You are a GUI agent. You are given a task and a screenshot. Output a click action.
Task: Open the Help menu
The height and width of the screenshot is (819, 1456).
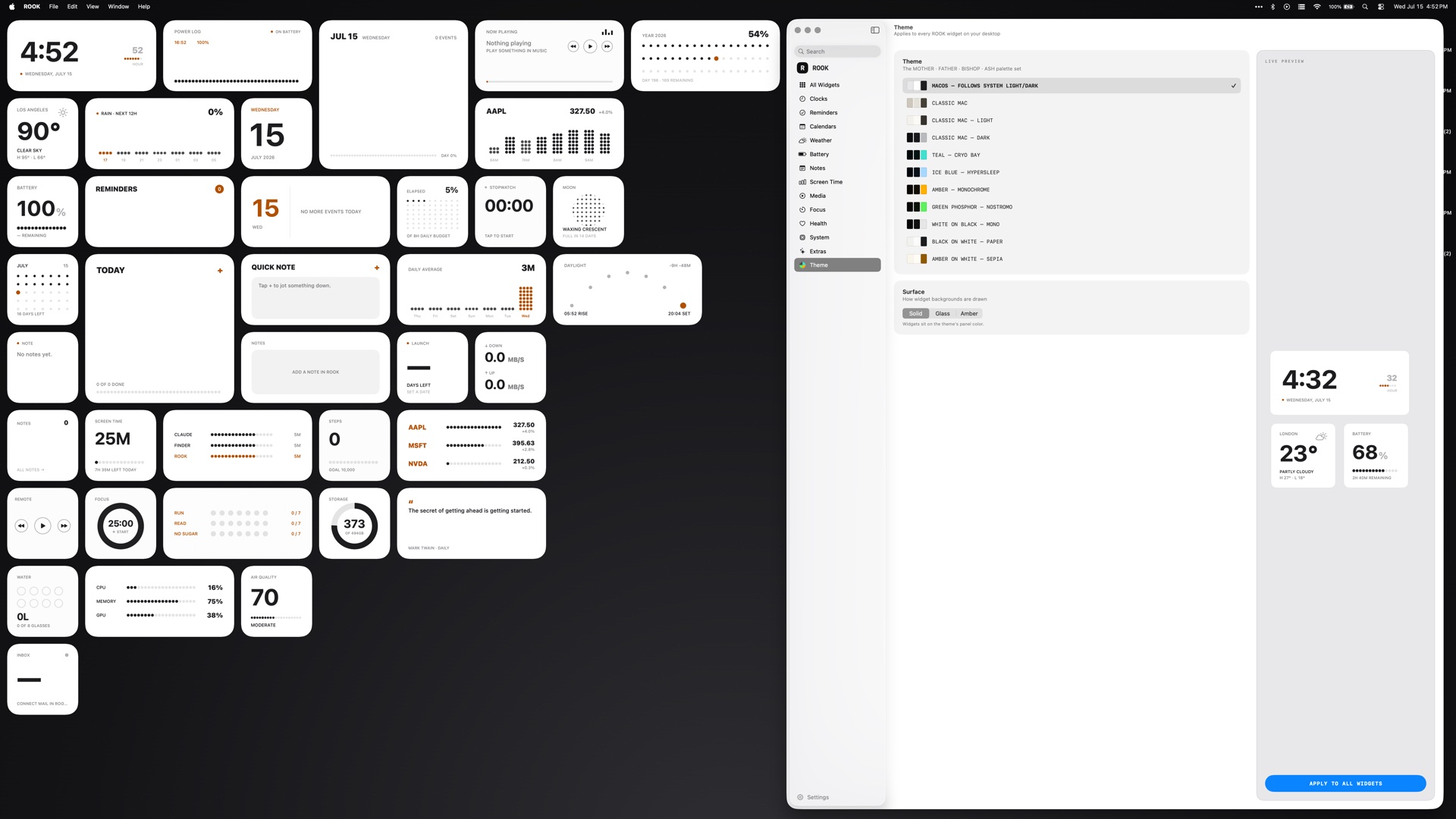(144, 6)
